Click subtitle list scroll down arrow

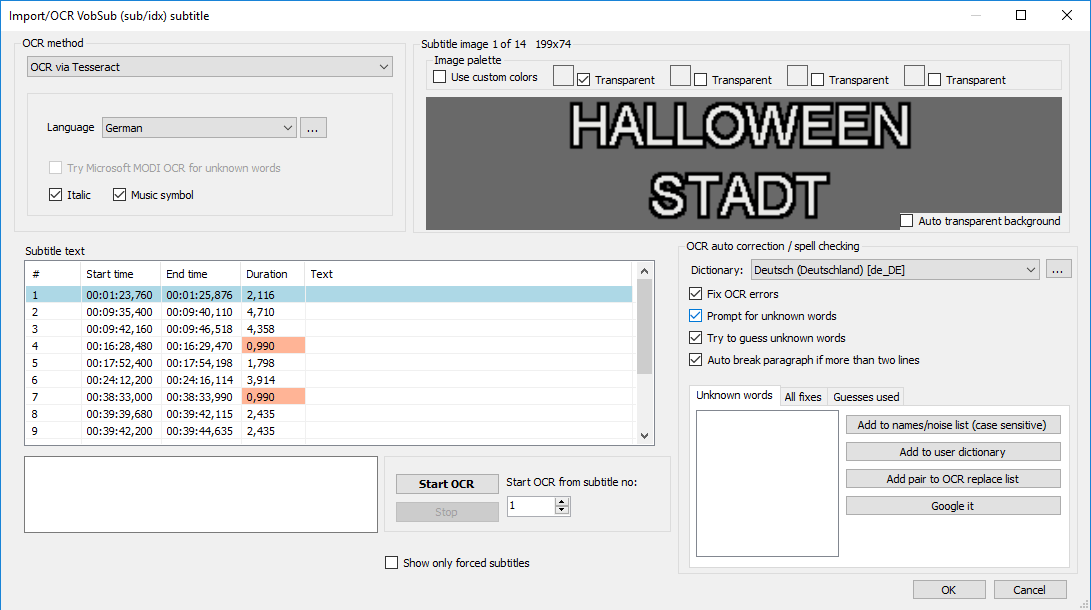click(644, 436)
